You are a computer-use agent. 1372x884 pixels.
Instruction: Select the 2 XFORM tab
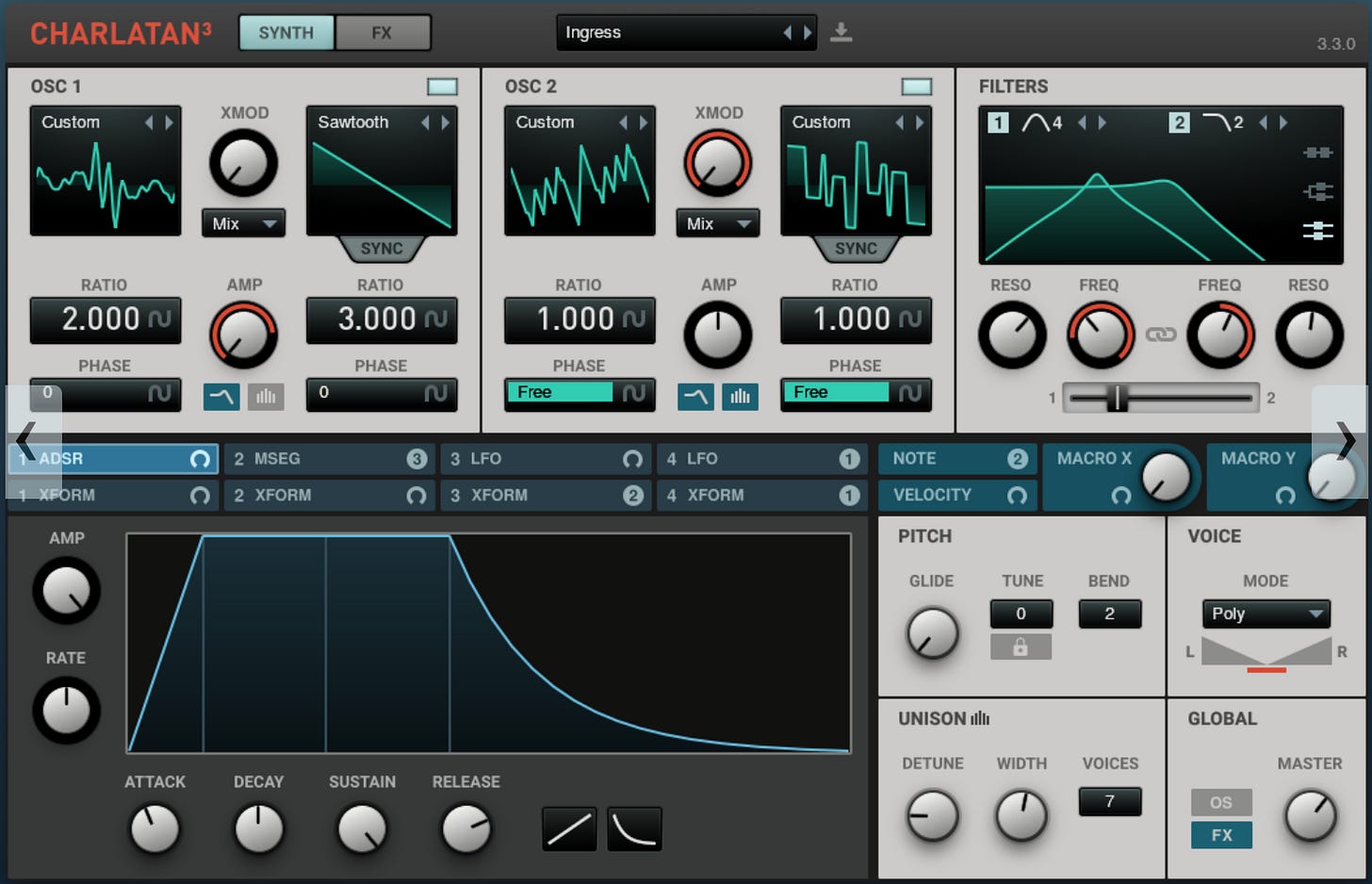click(329, 496)
